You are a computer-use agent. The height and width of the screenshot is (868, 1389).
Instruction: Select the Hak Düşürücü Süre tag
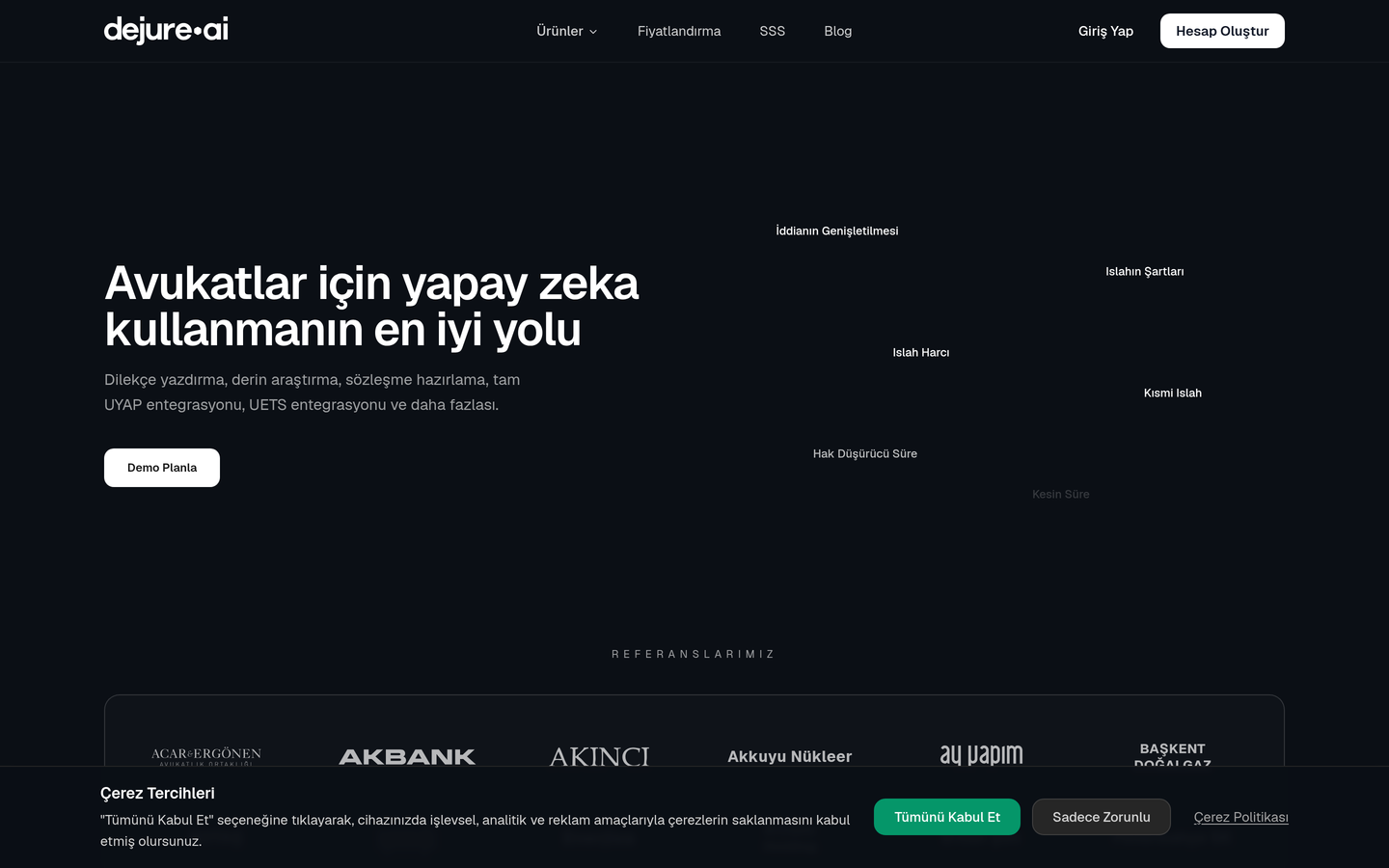click(865, 453)
